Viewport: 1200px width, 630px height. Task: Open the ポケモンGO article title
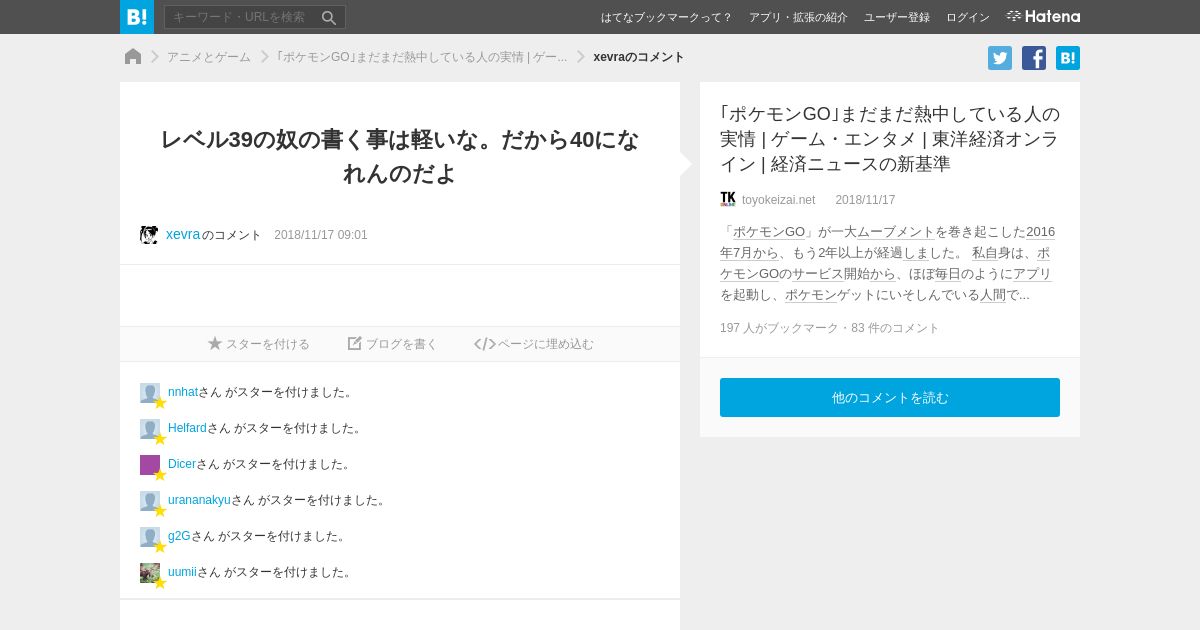890,139
